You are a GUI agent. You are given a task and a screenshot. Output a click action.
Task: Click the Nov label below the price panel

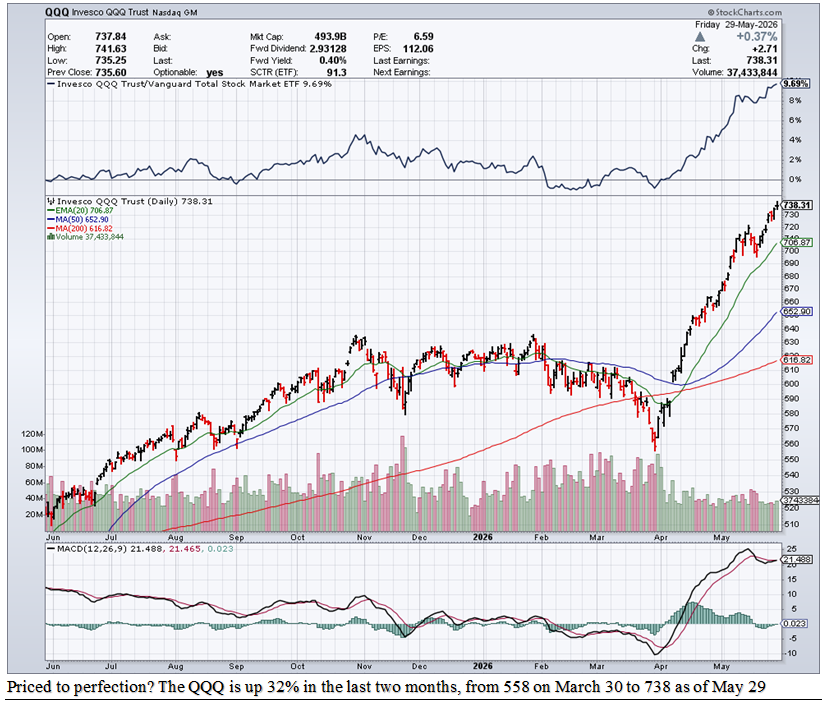(x=364, y=537)
